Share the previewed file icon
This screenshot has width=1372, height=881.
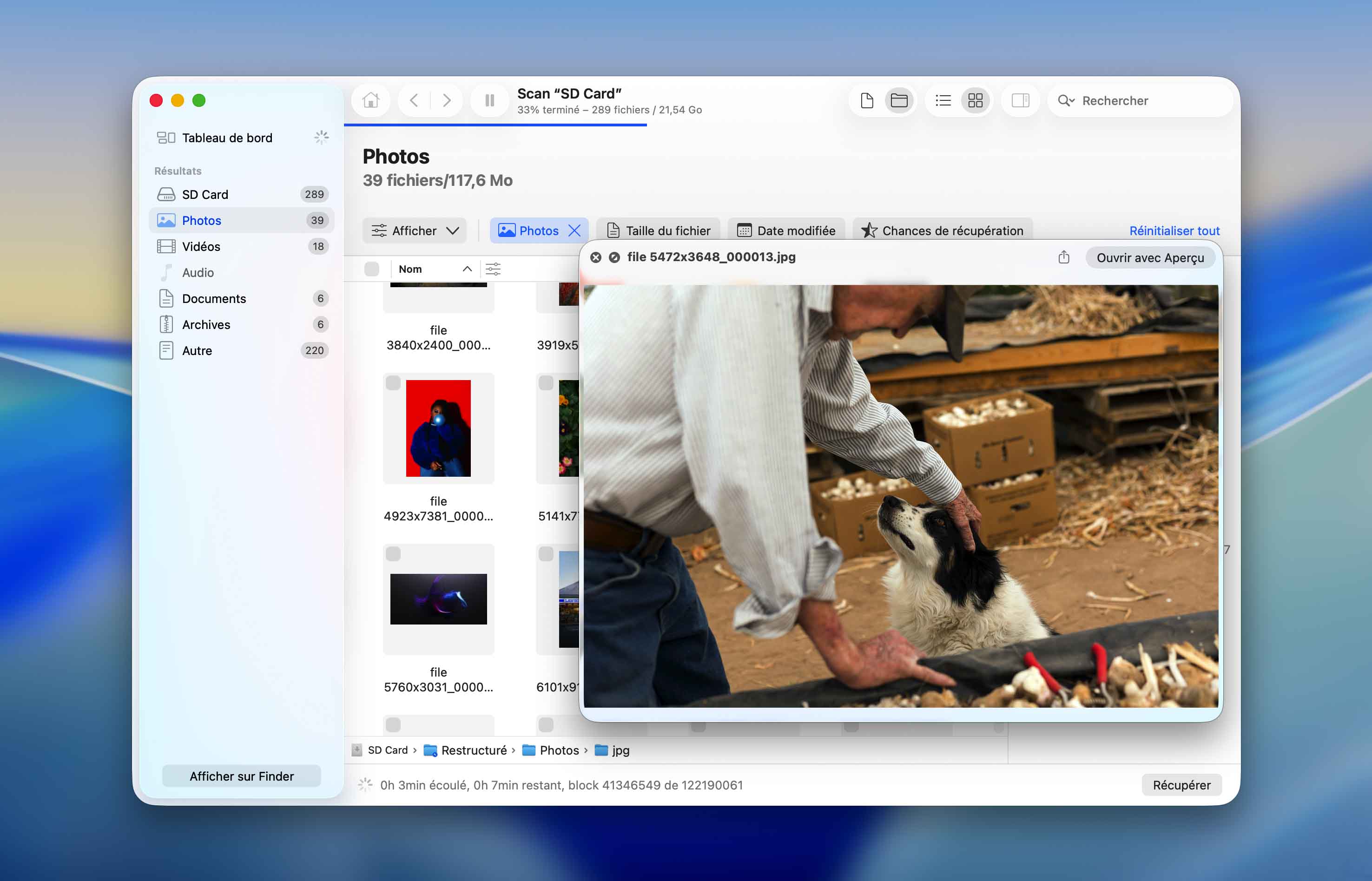coord(1063,257)
